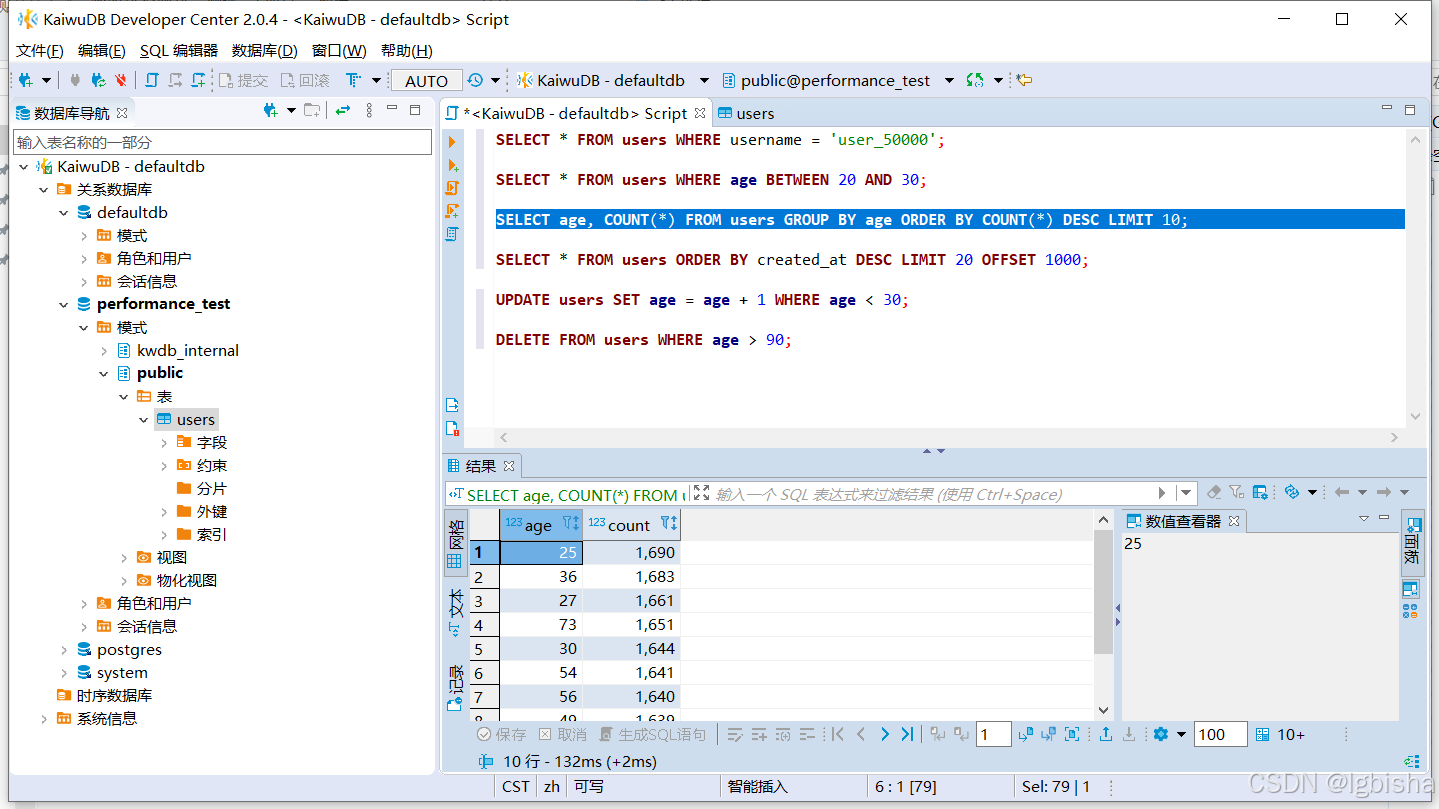Image resolution: width=1439 pixels, height=809 pixels.
Task: Click the execute script icon in the editor gutter
Action: pos(452,188)
